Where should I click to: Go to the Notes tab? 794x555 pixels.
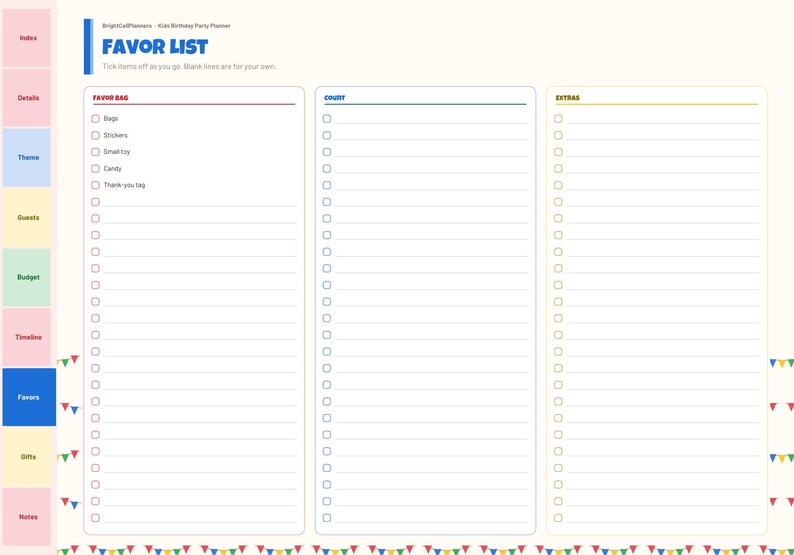[x=27, y=517]
